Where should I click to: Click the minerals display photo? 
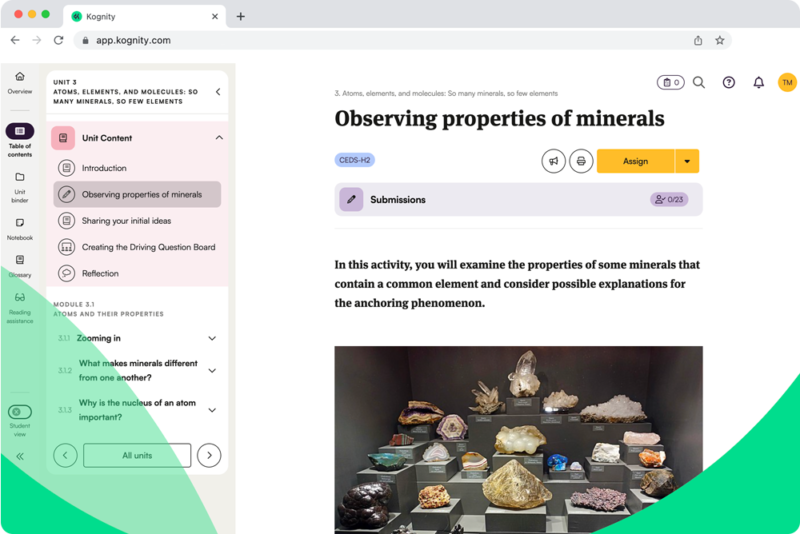point(518,440)
